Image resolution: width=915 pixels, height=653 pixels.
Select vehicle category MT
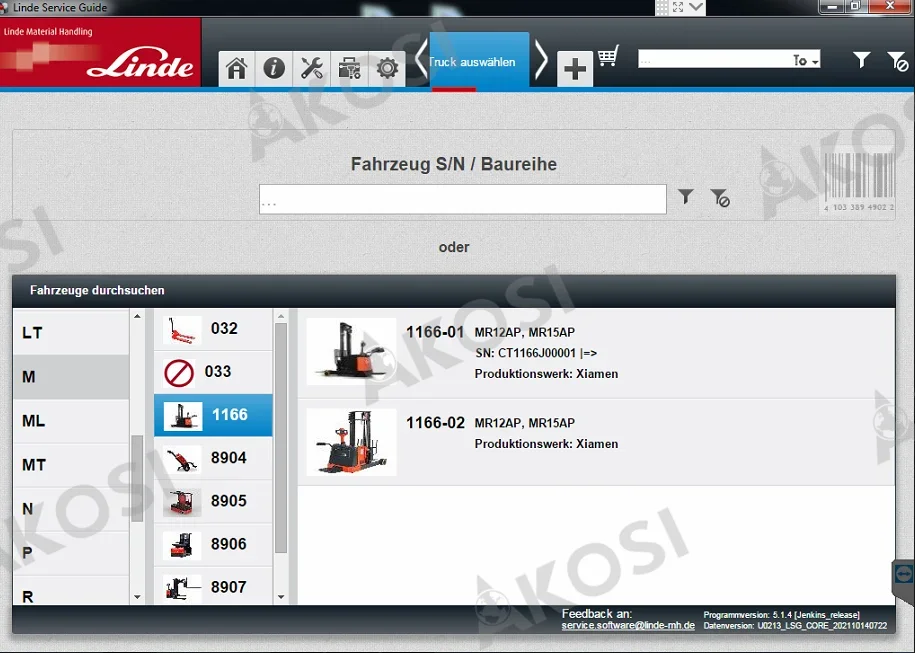[71, 465]
